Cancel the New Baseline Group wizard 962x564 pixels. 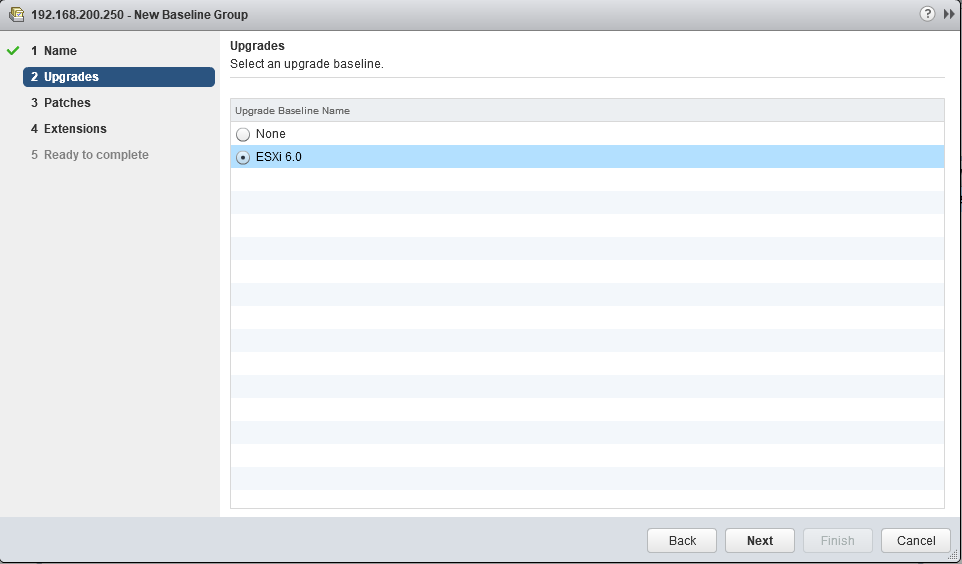pyautogui.click(x=915, y=540)
